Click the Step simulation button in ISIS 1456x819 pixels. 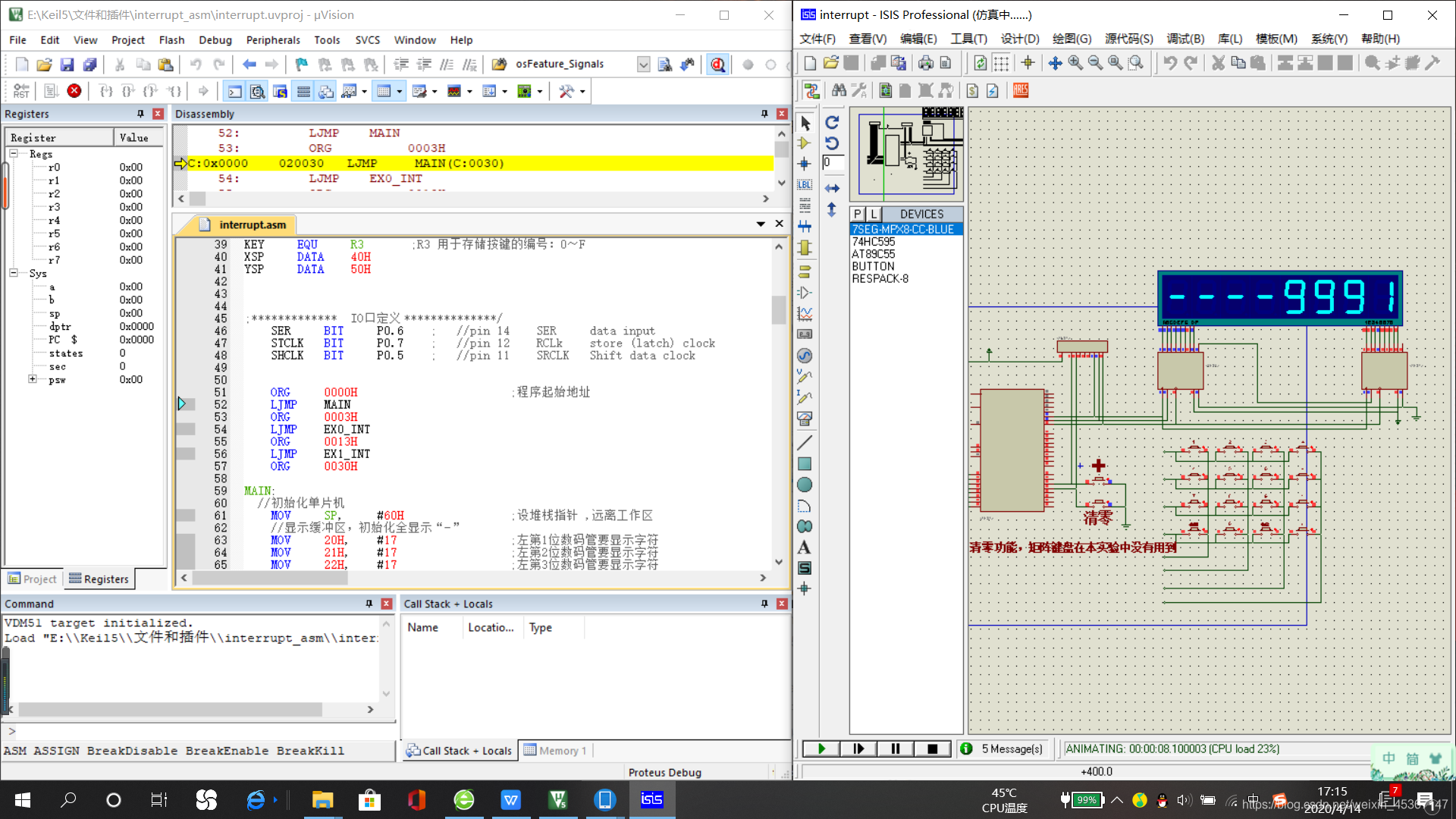pyautogui.click(x=858, y=749)
